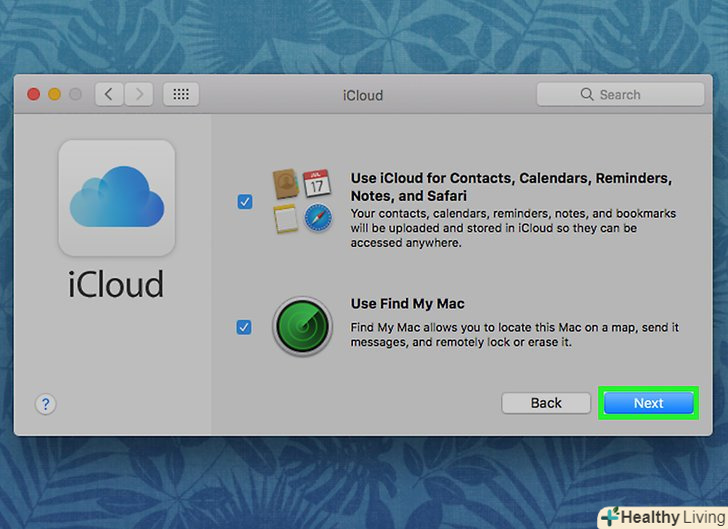Click the Contacts book icon
The image size is (728, 529).
(x=286, y=183)
